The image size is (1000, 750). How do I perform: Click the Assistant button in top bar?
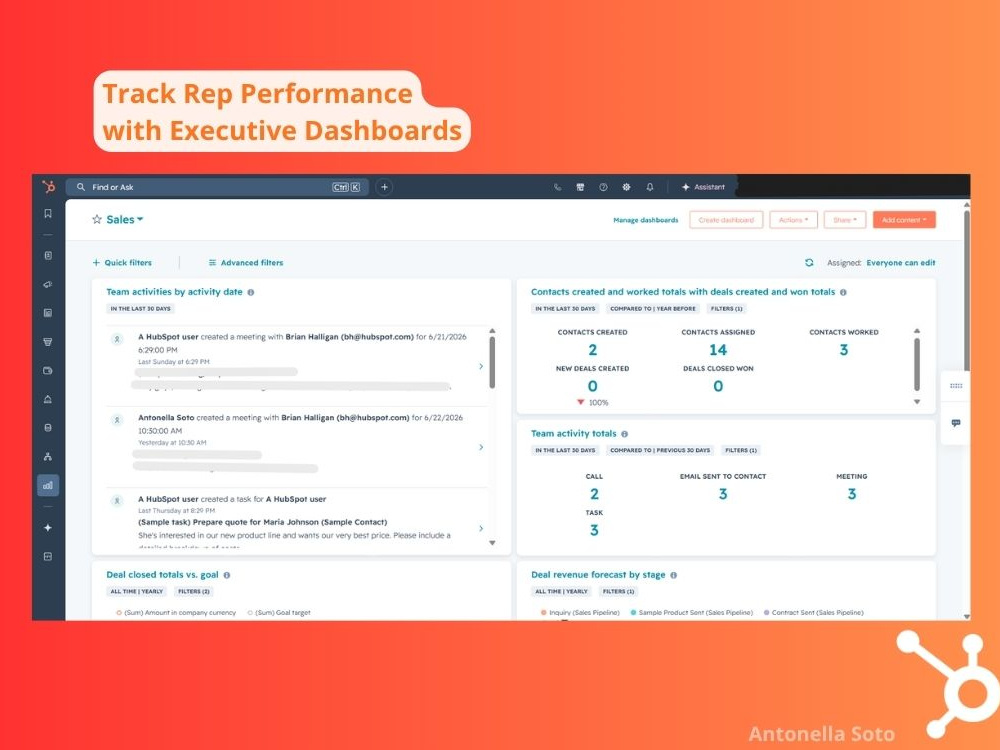[703, 187]
